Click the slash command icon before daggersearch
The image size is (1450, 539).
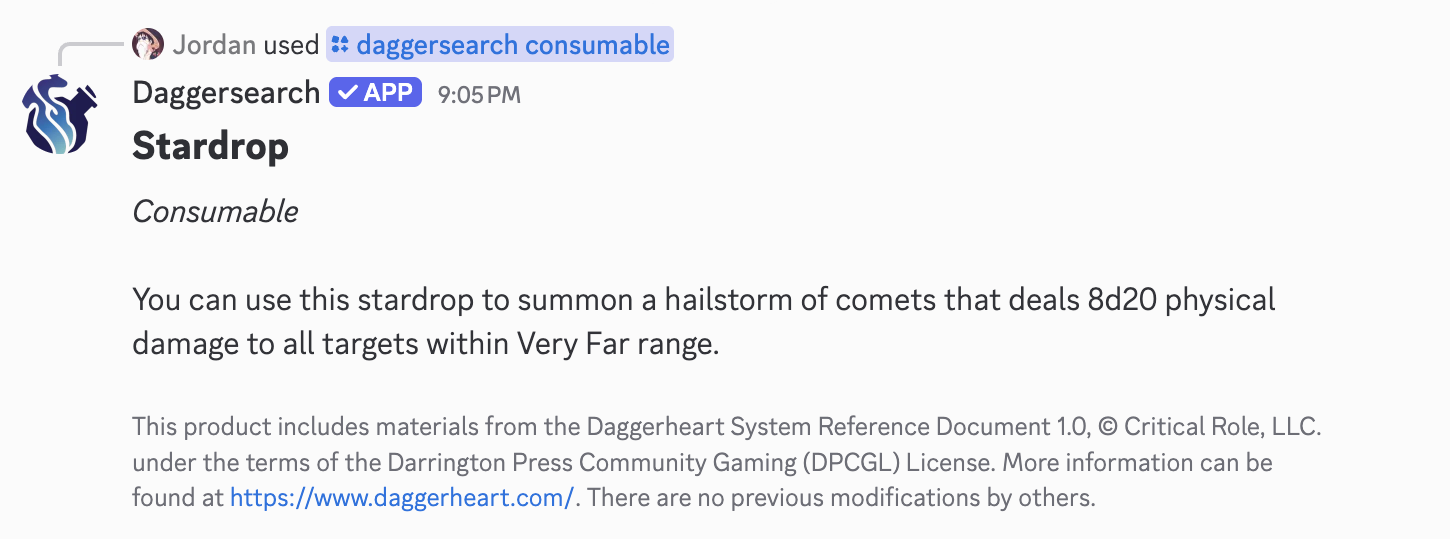(340, 45)
